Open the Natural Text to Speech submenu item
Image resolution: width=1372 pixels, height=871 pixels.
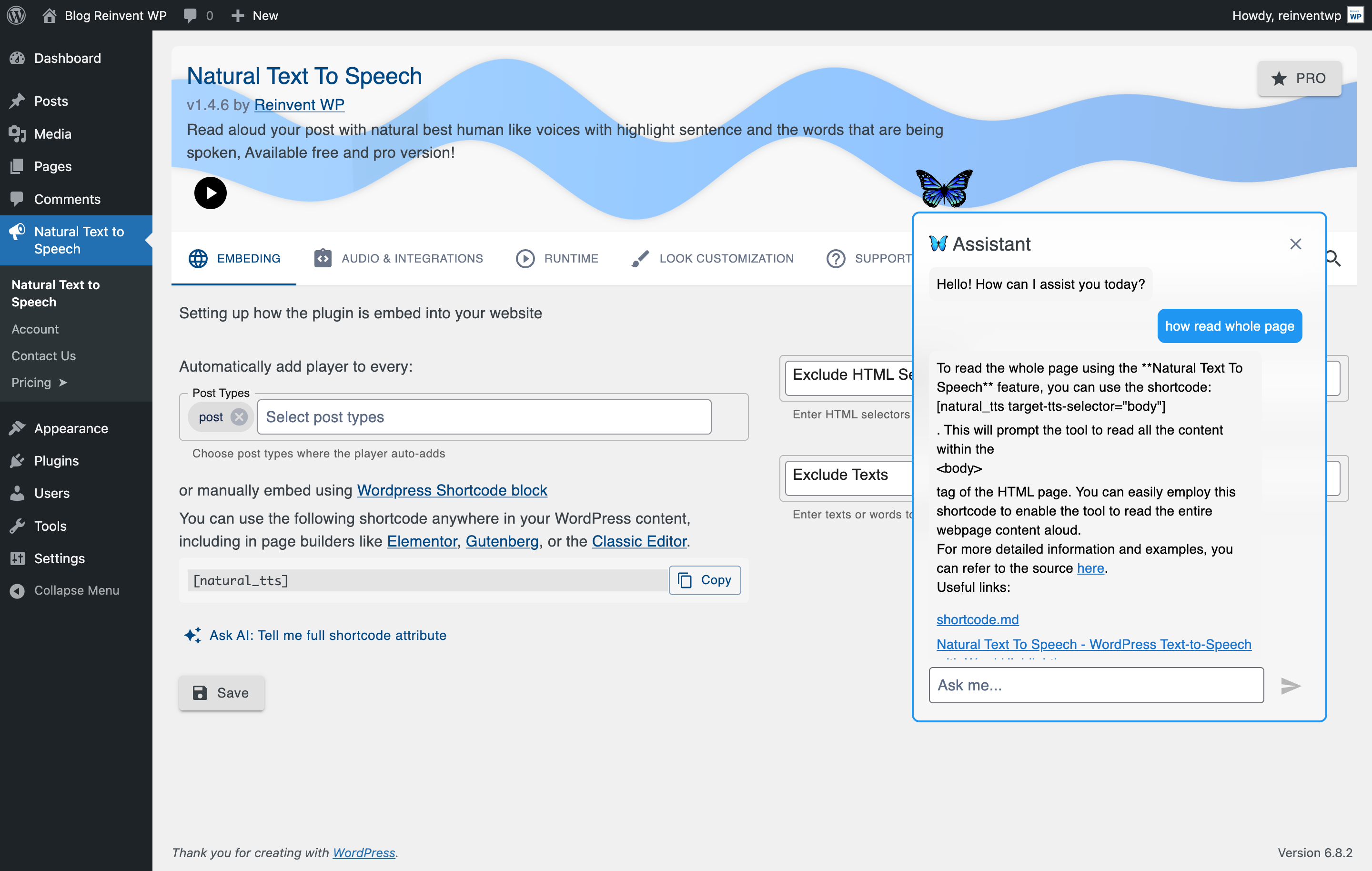[55, 294]
